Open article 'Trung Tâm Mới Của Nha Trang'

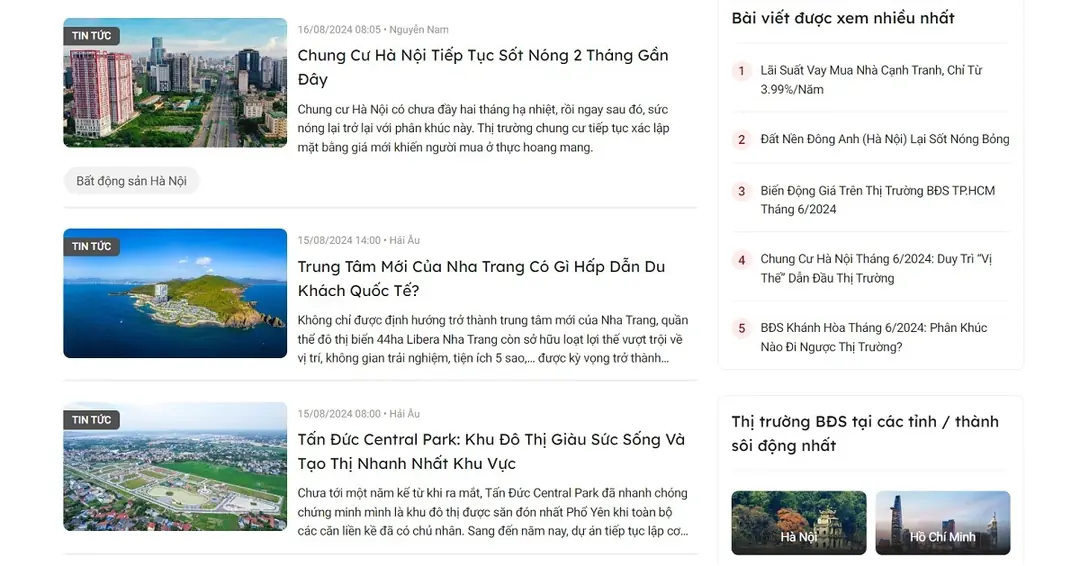click(x=481, y=278)
